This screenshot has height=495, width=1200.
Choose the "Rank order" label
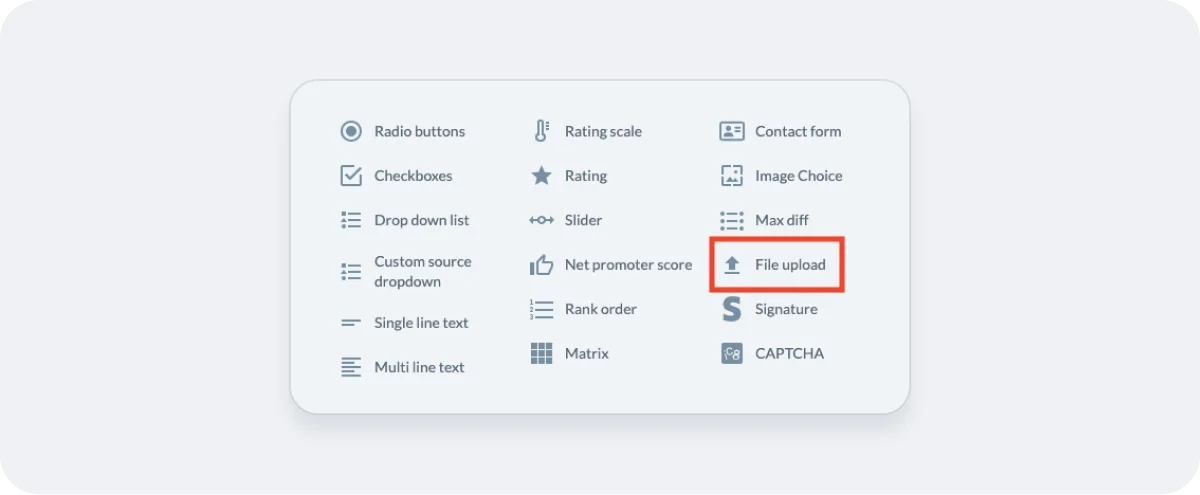click(x=601, y=309)
